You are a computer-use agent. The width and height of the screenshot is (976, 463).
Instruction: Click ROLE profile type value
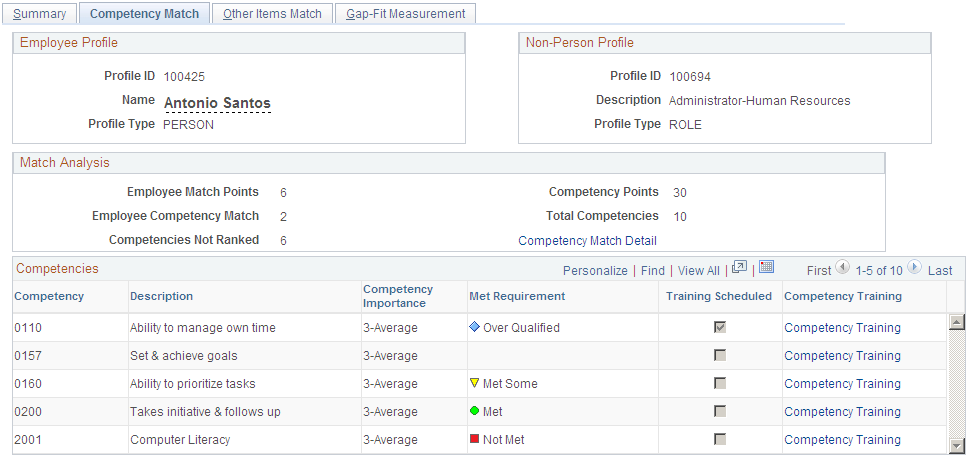pyautogui.click(x=685, y=124)
